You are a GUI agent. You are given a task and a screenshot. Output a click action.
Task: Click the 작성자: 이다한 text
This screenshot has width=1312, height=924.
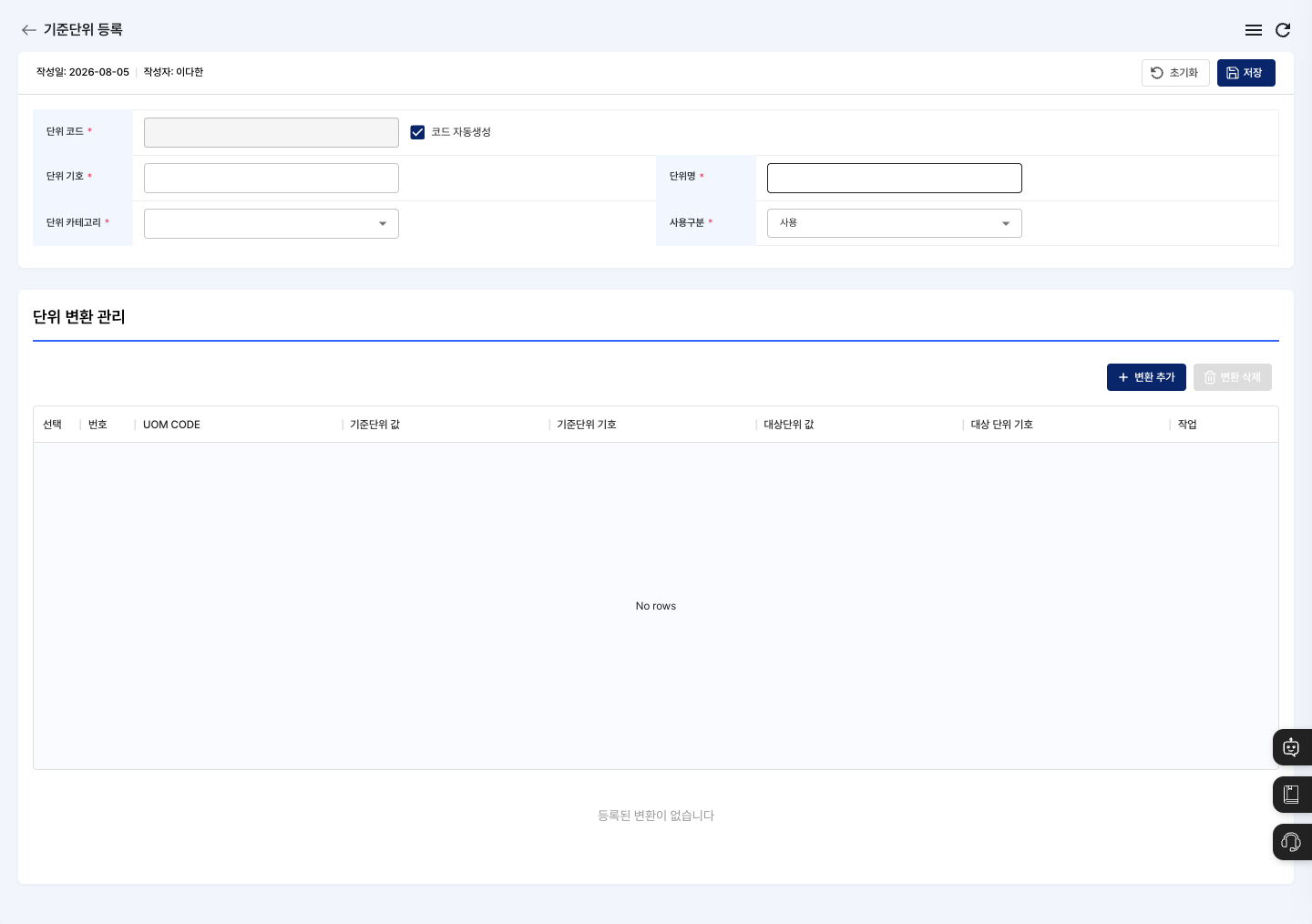(173, 72)
